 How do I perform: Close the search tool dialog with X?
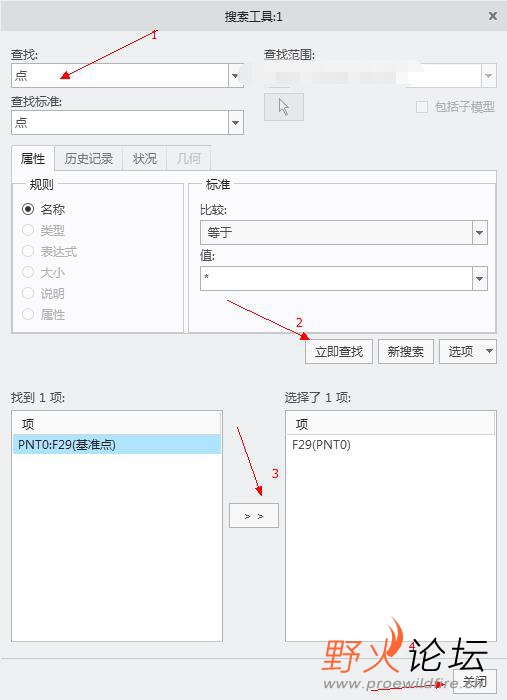click(493, 17)
